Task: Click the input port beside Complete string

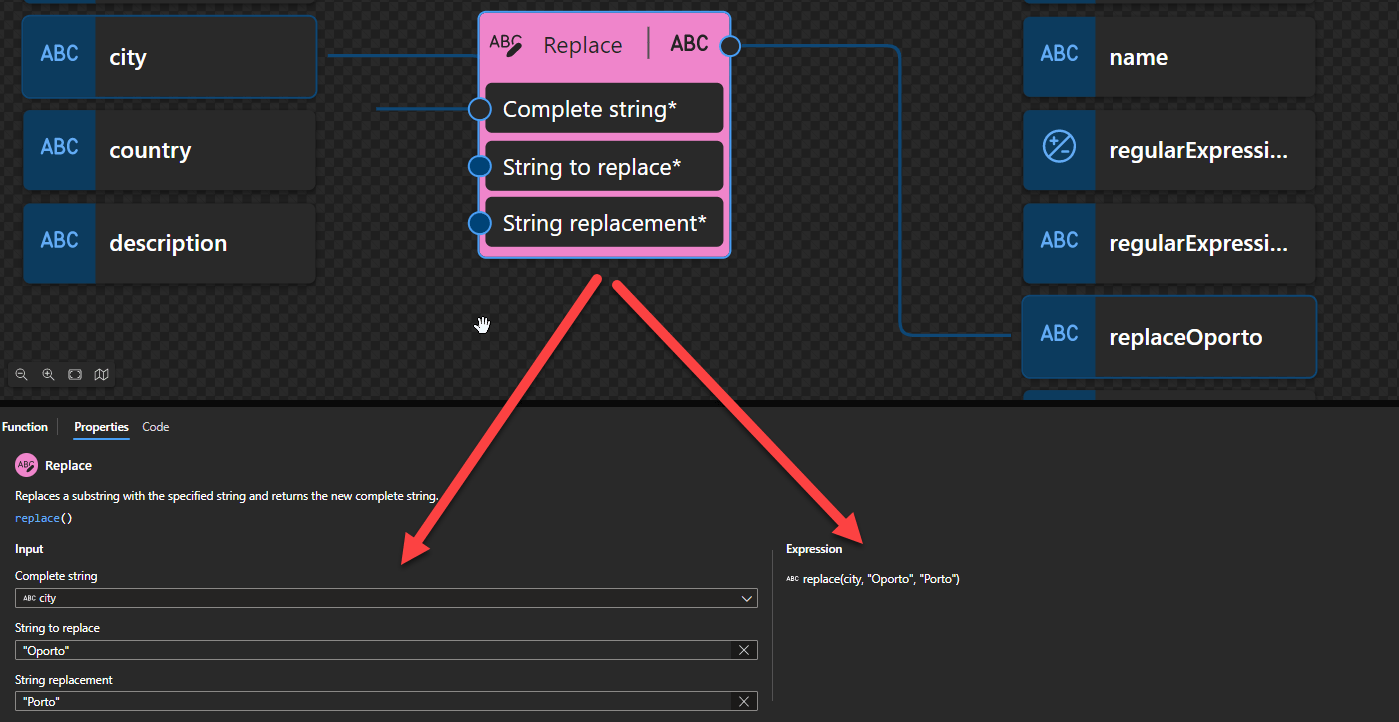Action: (480, 108)
